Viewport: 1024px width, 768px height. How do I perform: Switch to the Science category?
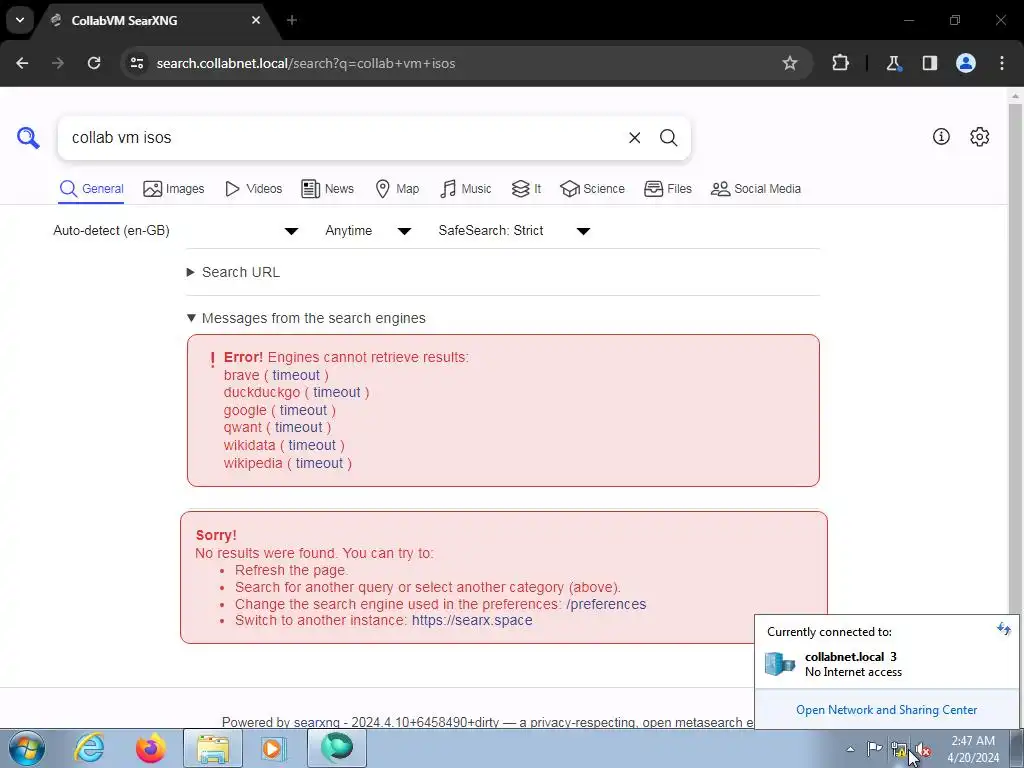(592, 189)
